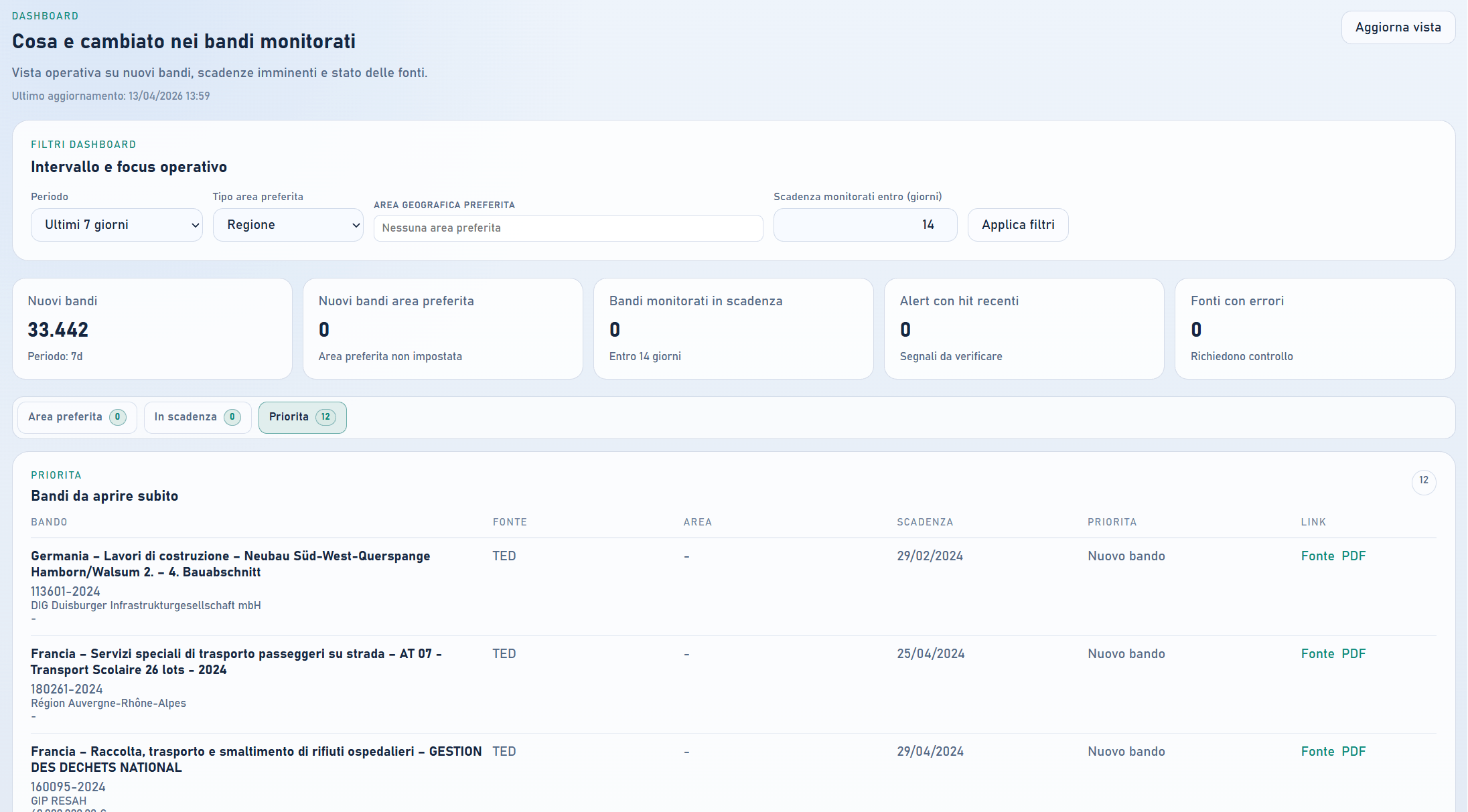Open the Periodo dropdown
Image resolution: width=1468 pixels, height=812 pixels.
pyautogui.click(x=116, y=225)
